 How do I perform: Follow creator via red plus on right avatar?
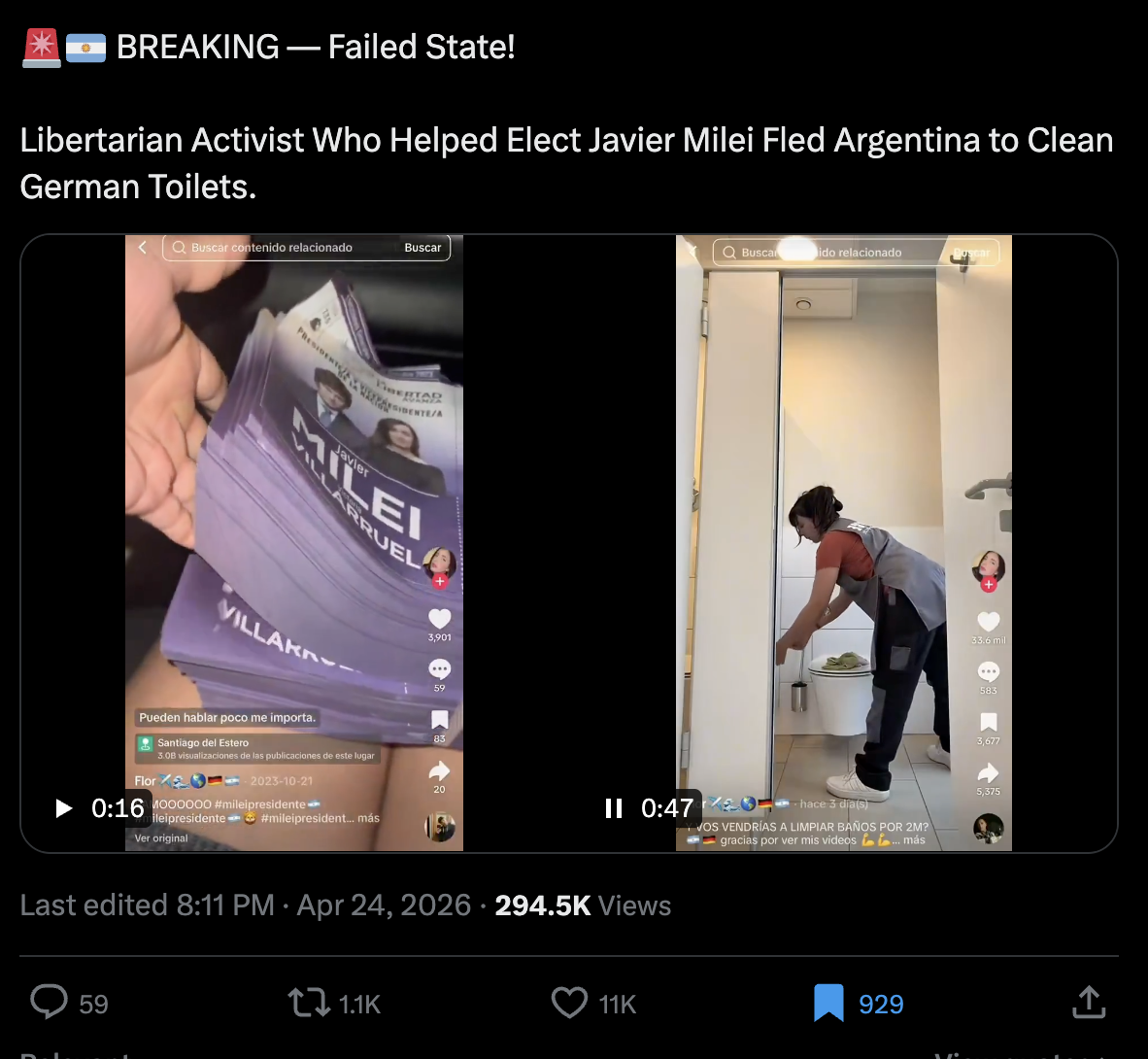[x=989, y=585]
